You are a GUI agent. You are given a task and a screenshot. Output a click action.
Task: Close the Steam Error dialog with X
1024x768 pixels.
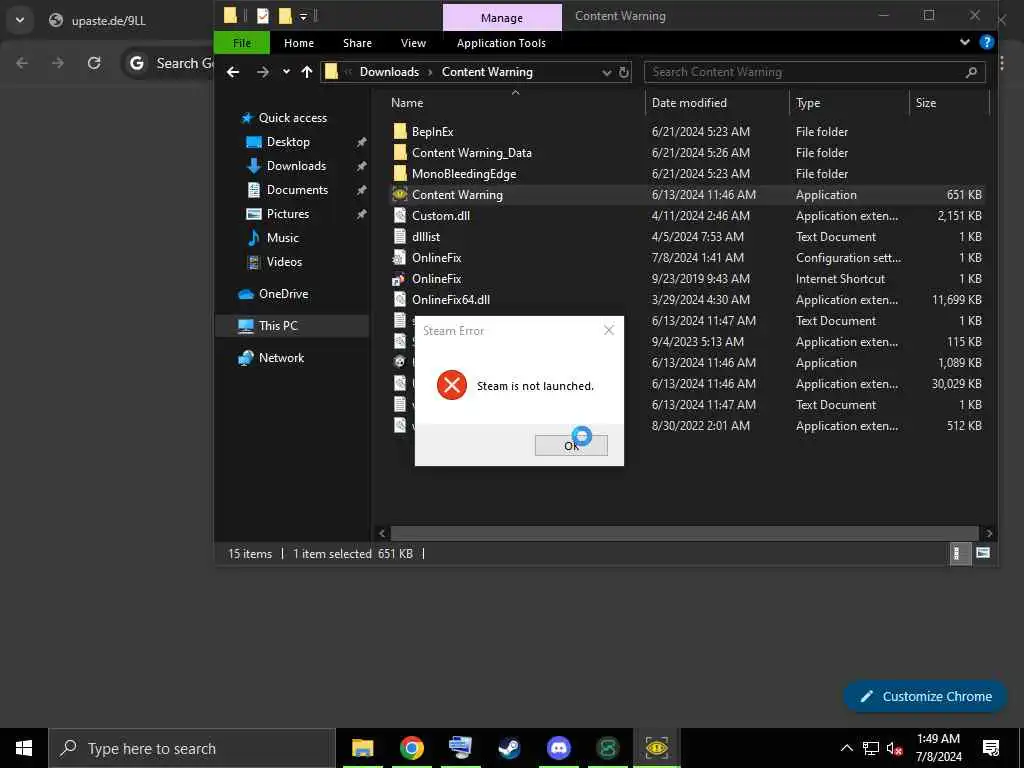click(x=609, y=330)
